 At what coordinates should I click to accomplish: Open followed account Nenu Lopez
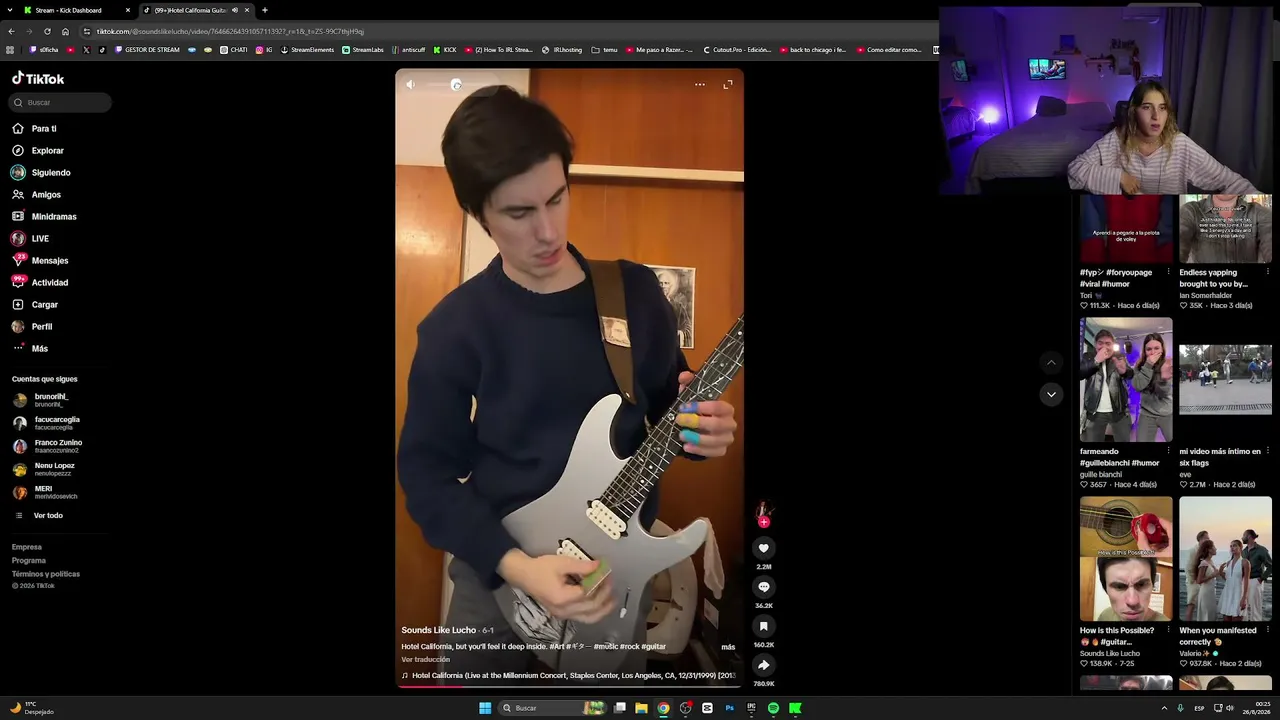(x=45, y=469)
